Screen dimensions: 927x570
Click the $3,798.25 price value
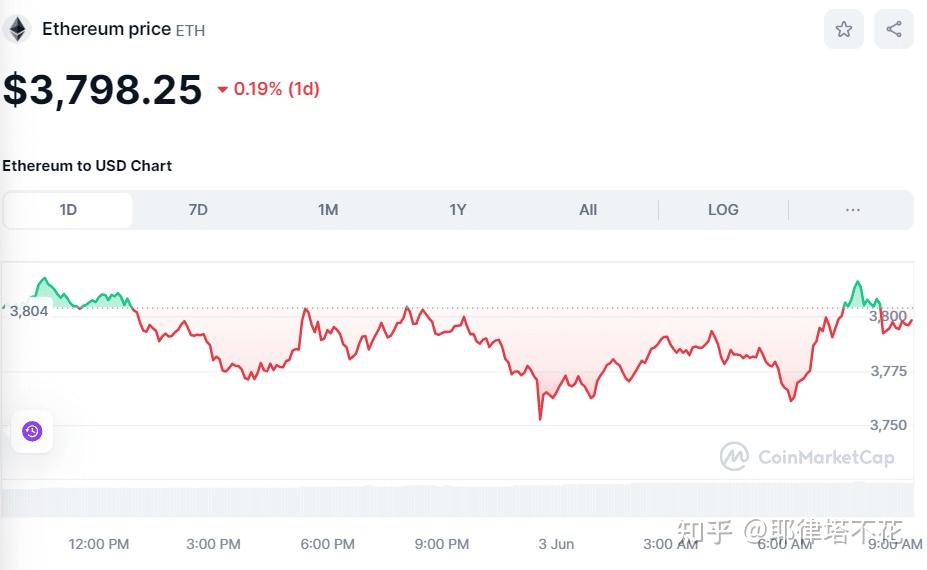click(102, 89)
